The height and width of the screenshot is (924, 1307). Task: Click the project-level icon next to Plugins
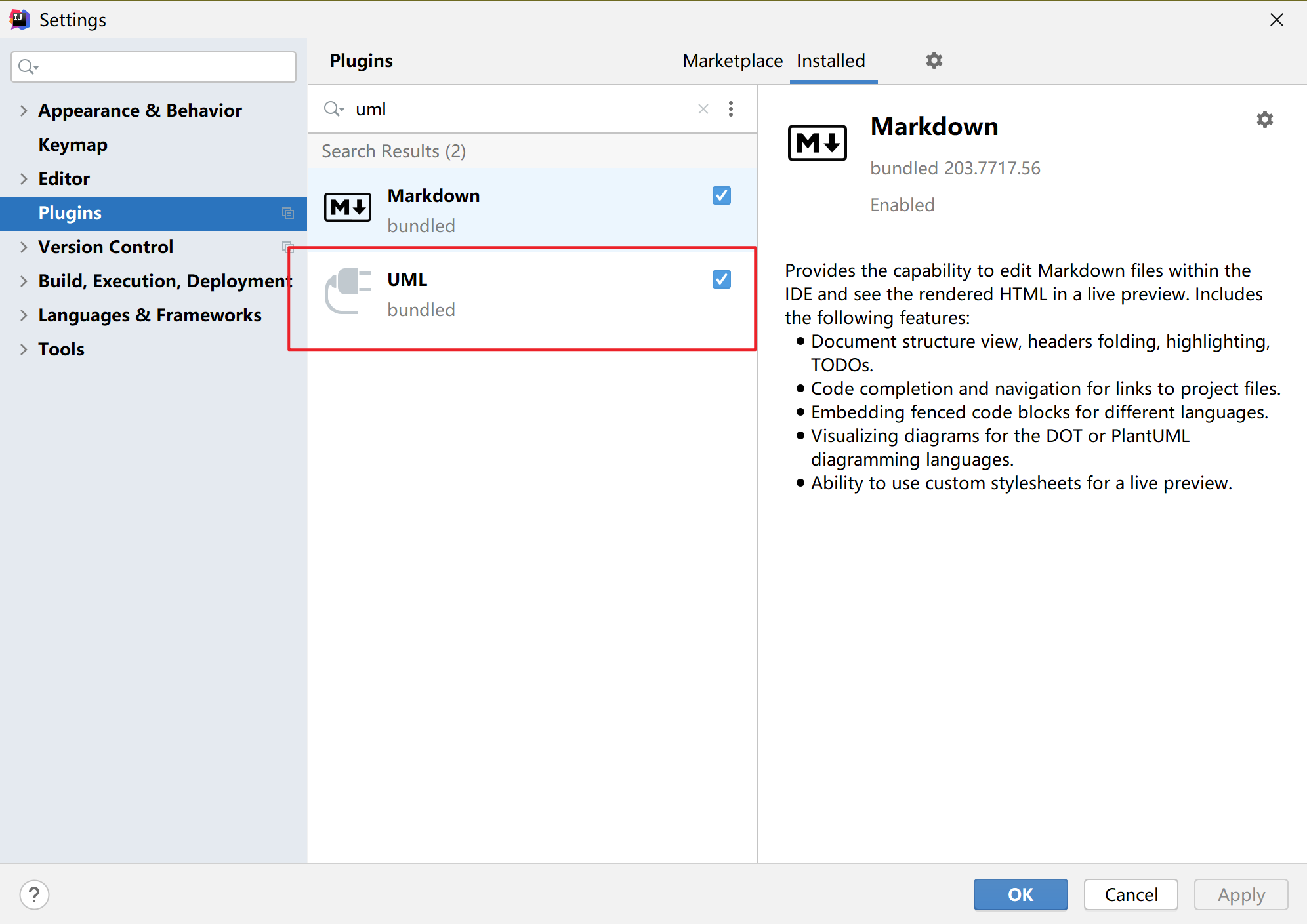point(287,213)
